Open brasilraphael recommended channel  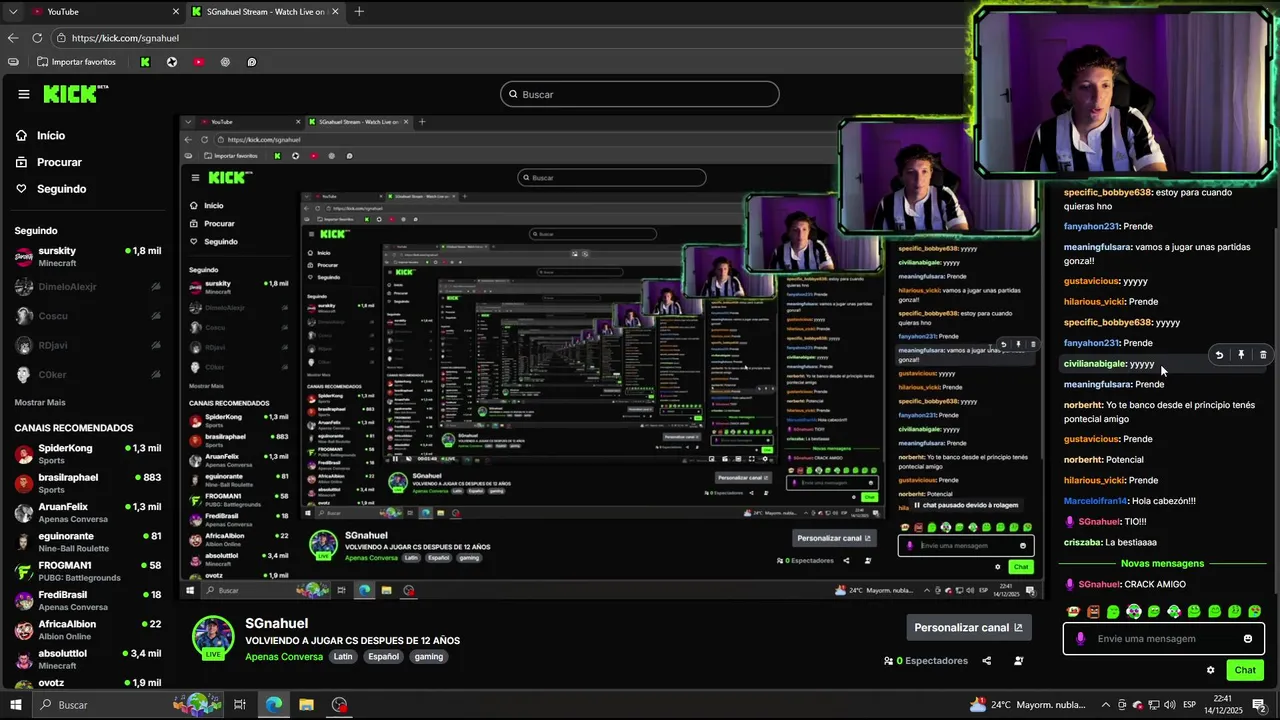pyautogui.click(x=88, y=483)
